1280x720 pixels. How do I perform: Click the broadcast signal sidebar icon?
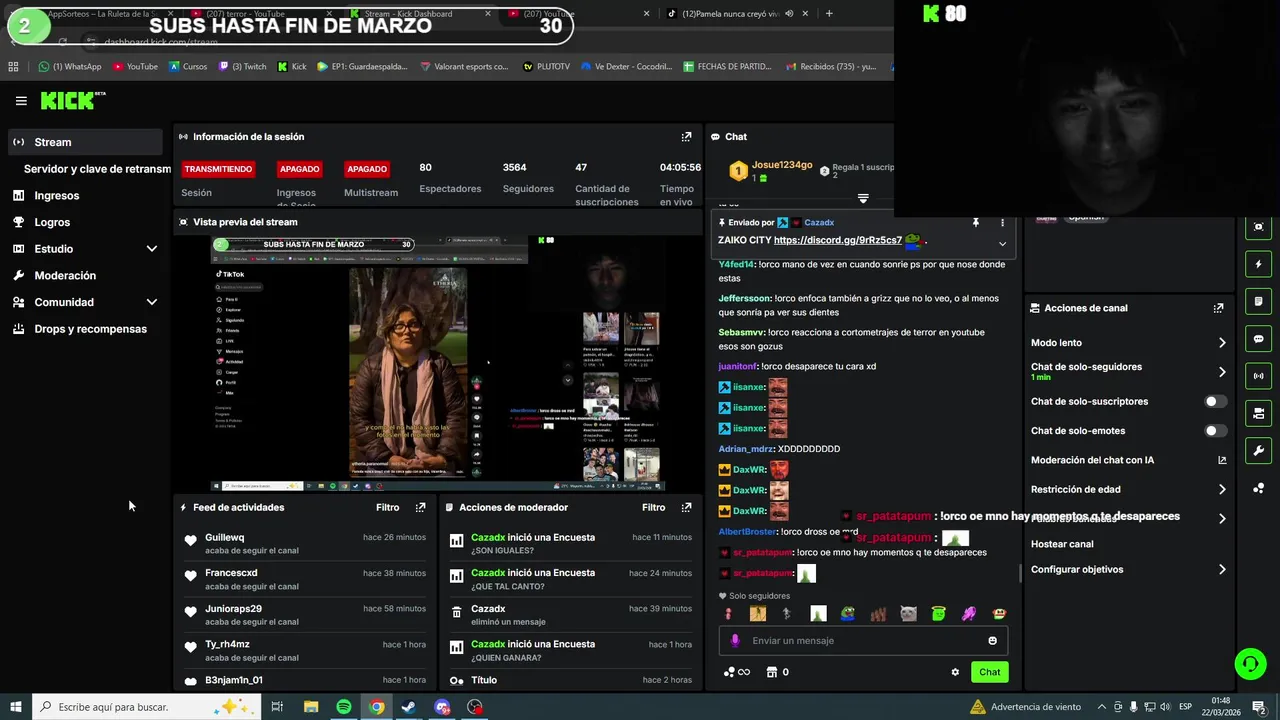coord(1259,376)
